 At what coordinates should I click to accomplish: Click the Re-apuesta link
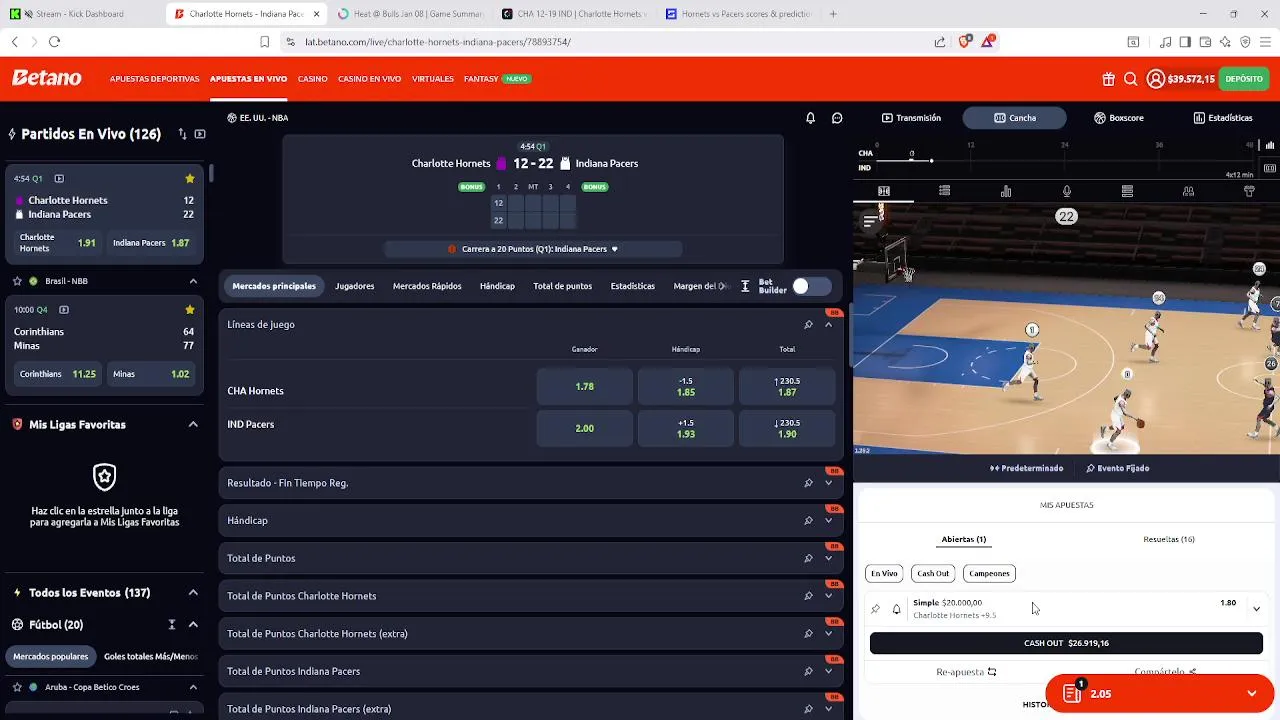pos(966,672)
